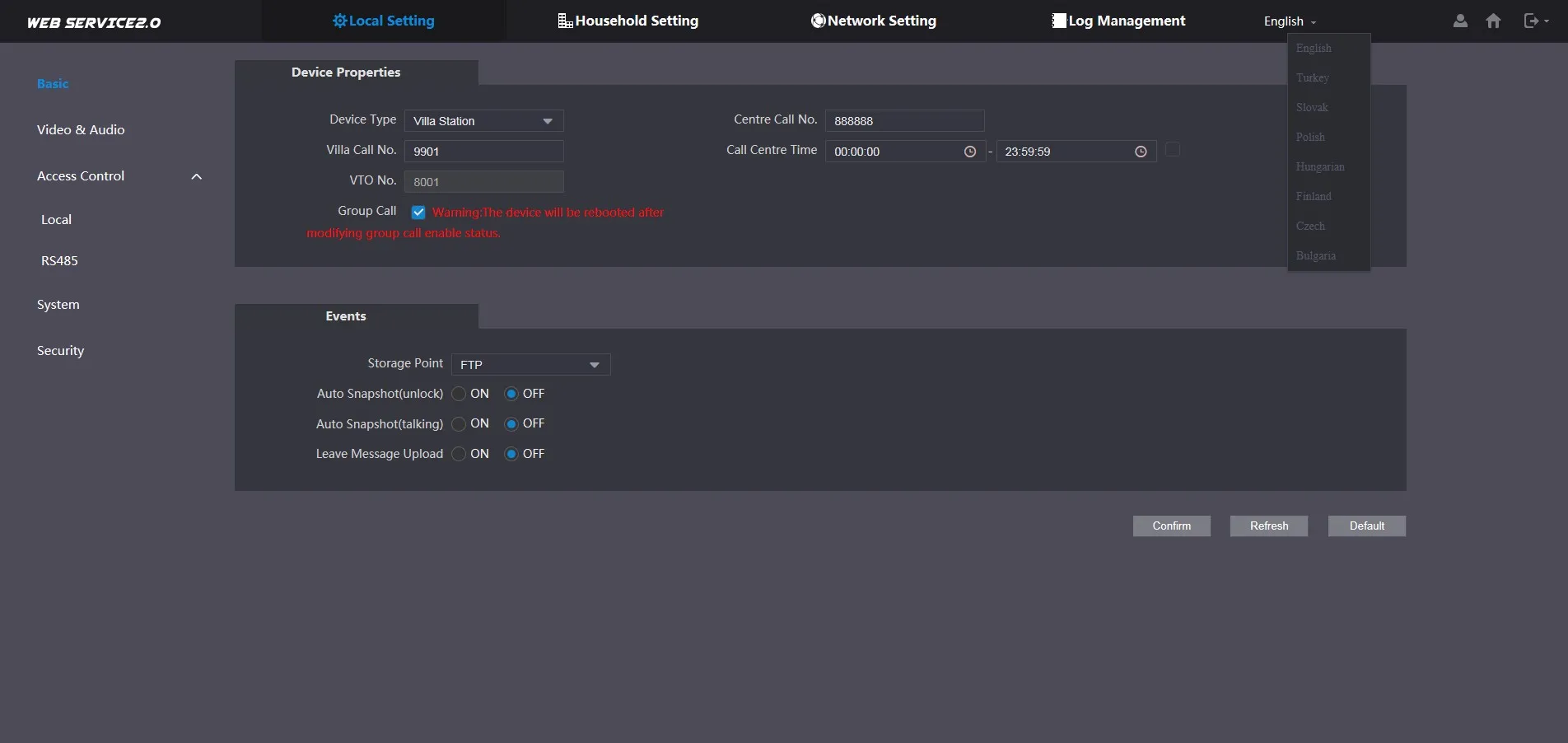This screenshot has height=743, width=1568.
Task: Select Bulgaria language option
Action: (x=1328, y=256)
